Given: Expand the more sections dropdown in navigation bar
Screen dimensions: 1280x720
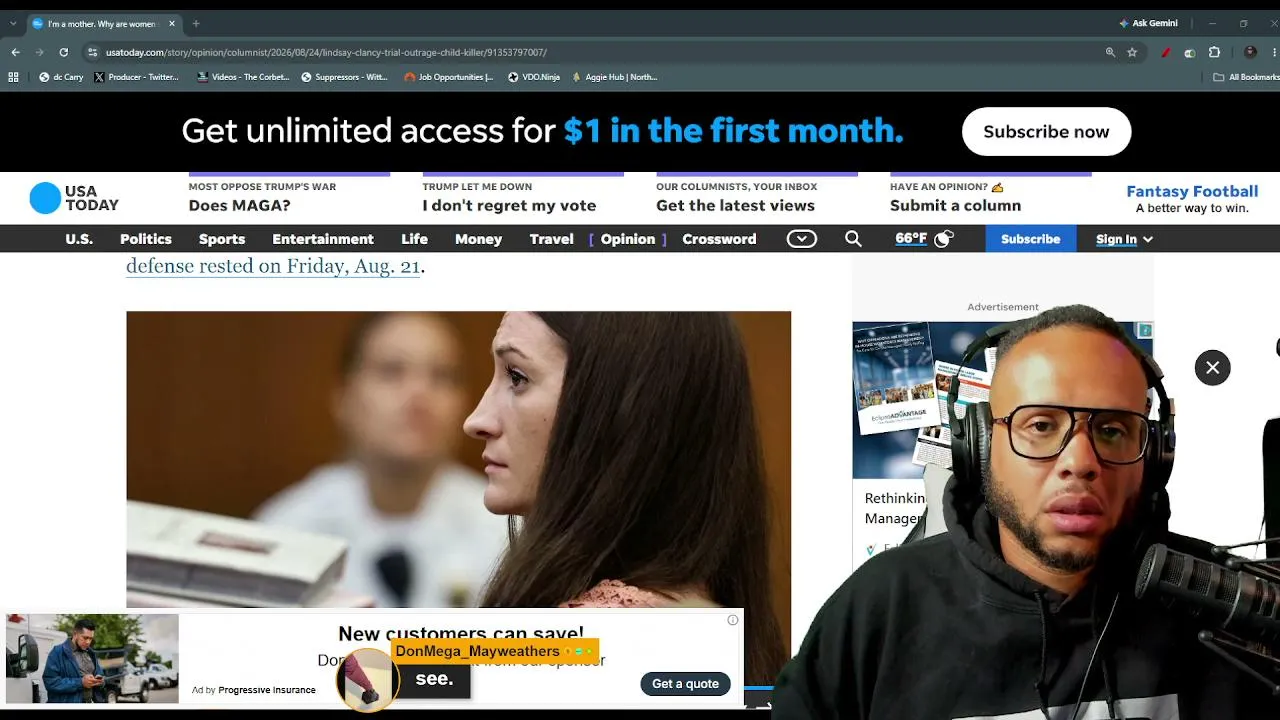Looking at the screenshot, I should (802, 239).
